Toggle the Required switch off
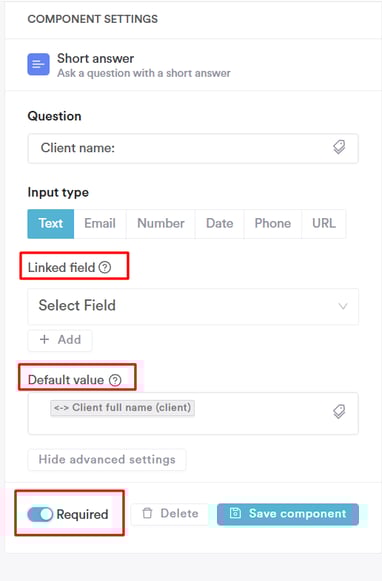This screenshot has height=581, width=382. tap(40, 514)
